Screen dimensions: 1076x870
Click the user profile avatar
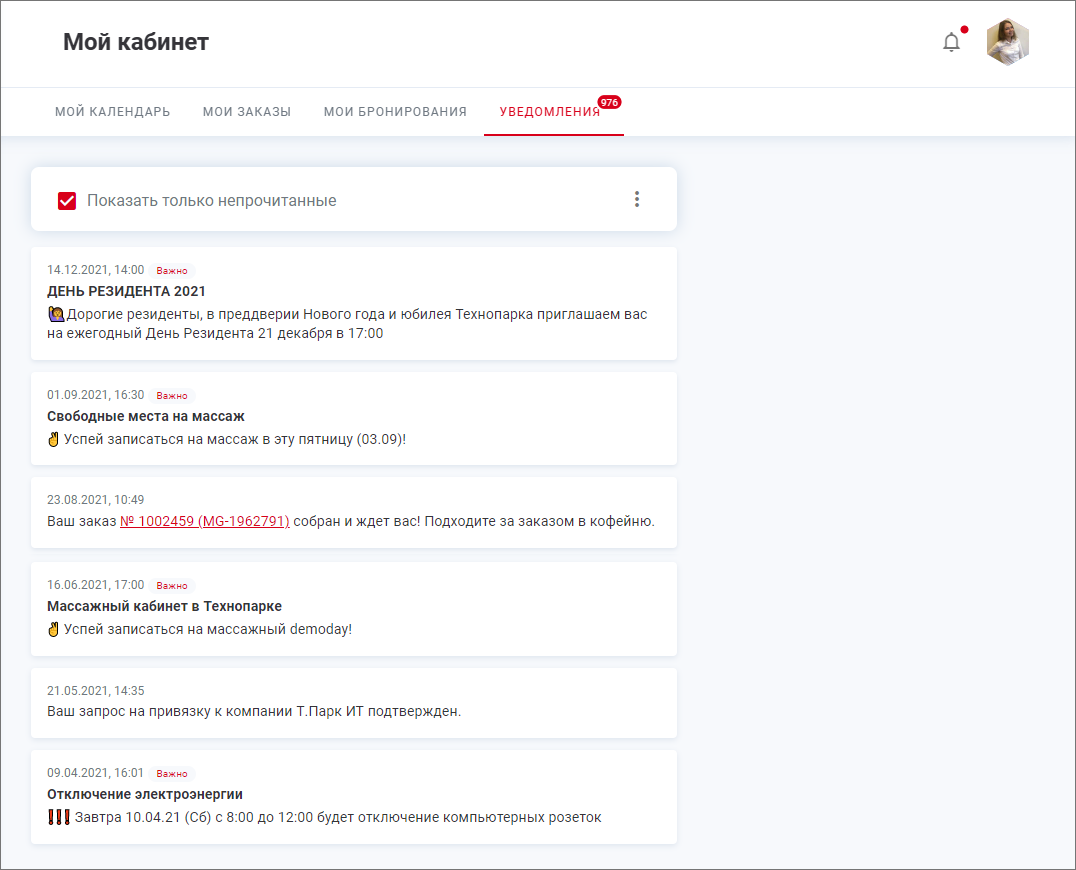[1007, 42]
